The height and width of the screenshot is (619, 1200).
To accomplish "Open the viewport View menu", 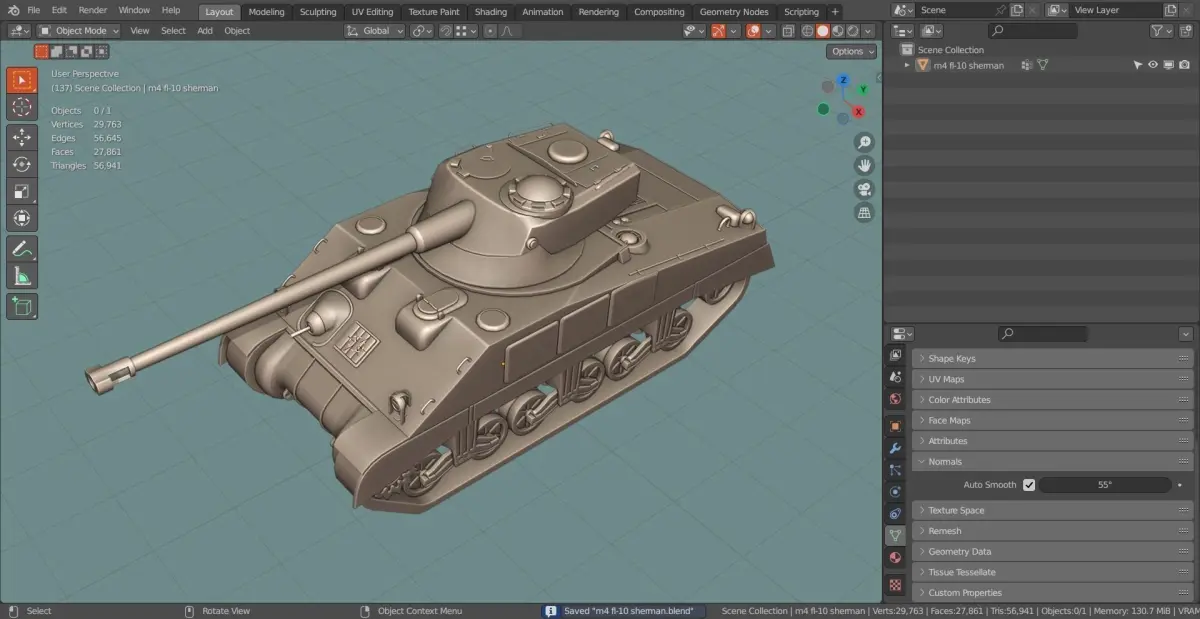I will (x=140, y=31).
